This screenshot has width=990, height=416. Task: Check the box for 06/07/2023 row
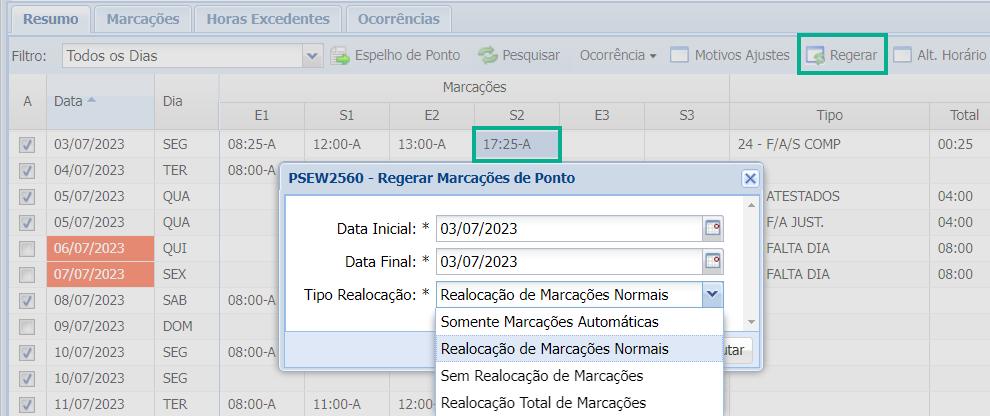[27, 249]
